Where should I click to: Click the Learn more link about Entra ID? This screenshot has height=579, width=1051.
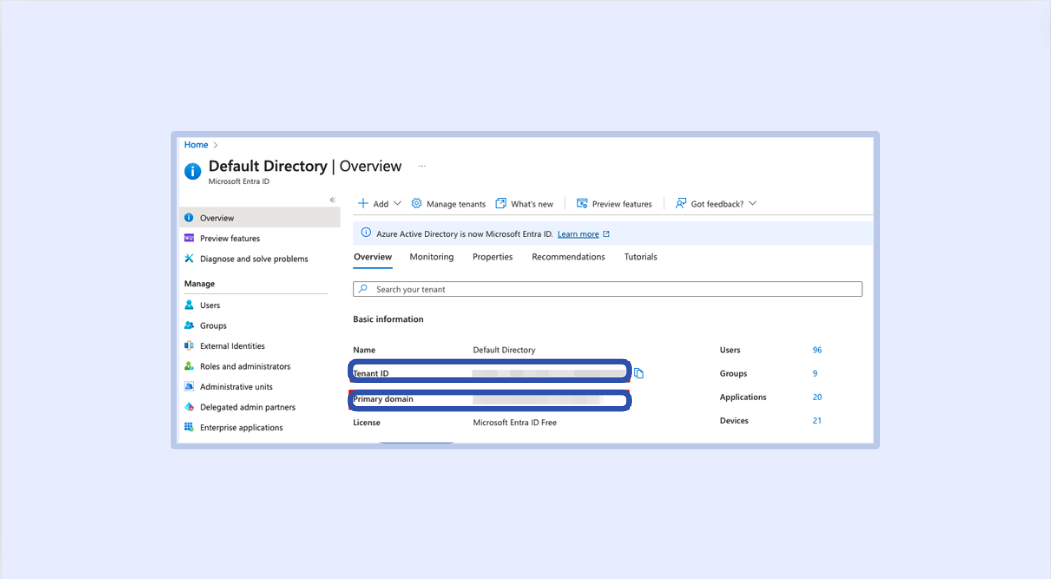[578, 233]
